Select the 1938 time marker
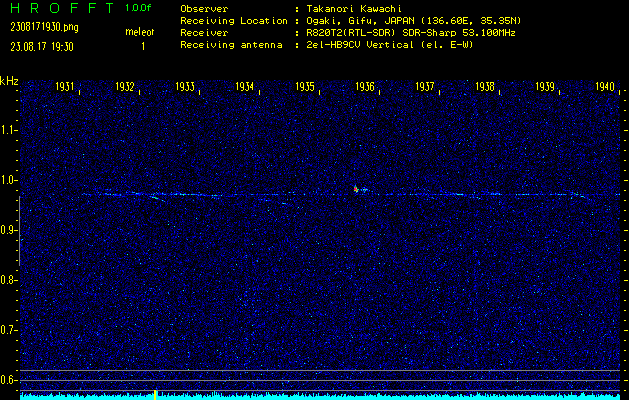The image size is (629, 400). (485, 87)
